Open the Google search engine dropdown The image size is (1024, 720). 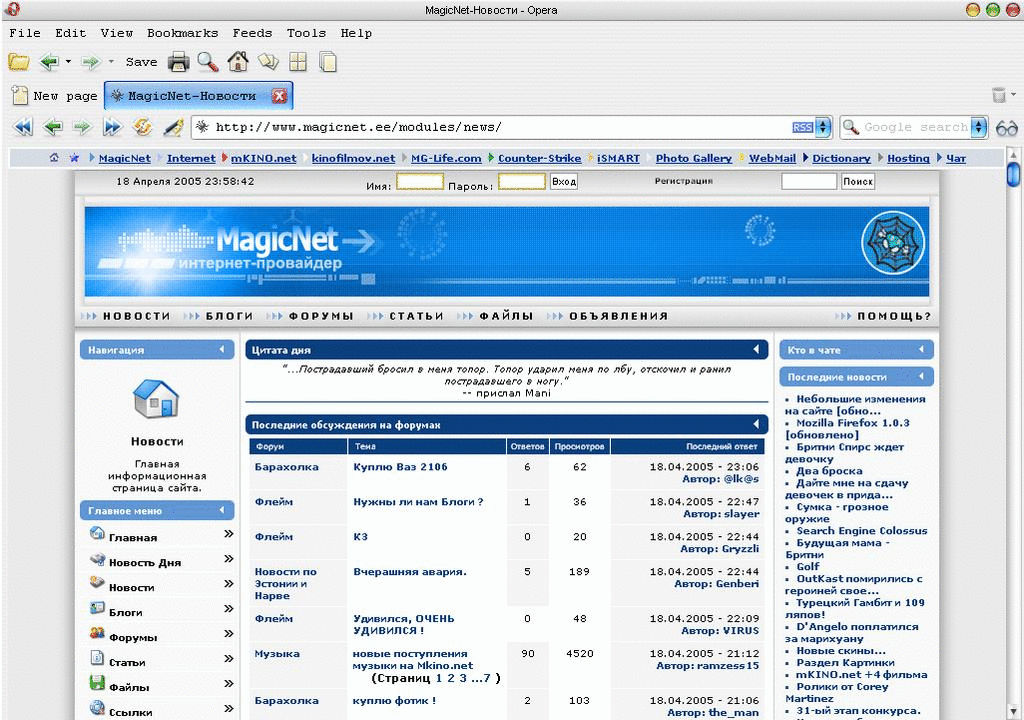978,127
